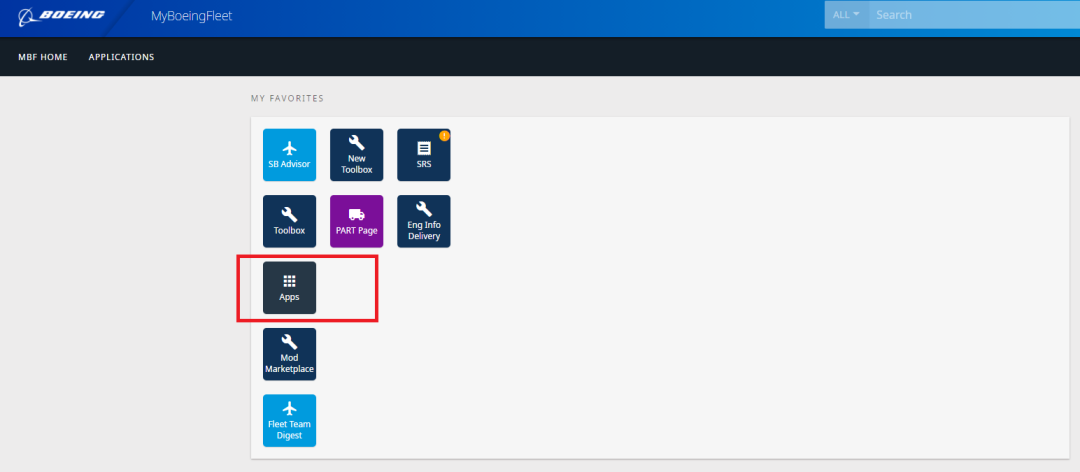The image size is (1080, 472).
Task: Click the orange alert badge on SRS
Action: click(445, 135)
